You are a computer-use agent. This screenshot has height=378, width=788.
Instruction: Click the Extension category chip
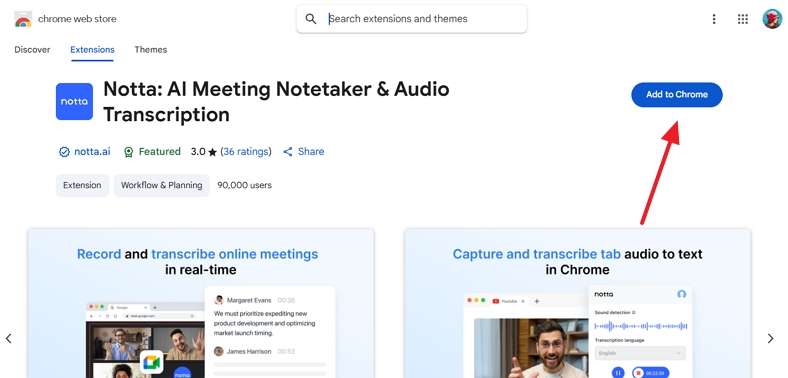[x=82, y=185]
